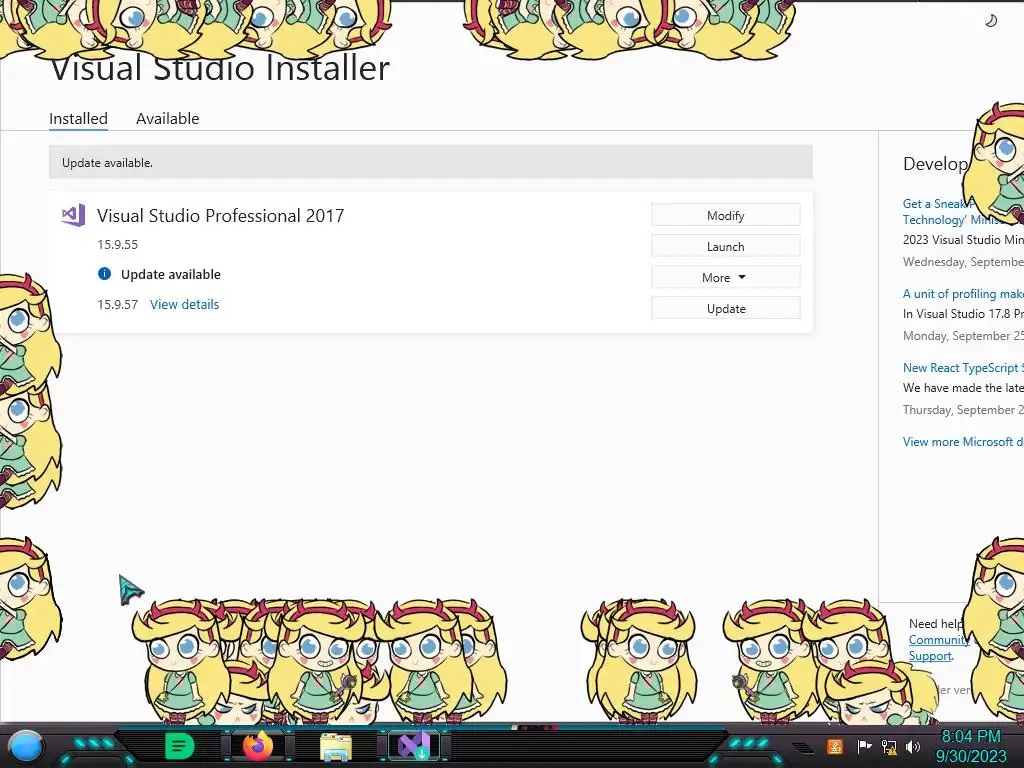Click the blue update info icon

coord(104,274)
